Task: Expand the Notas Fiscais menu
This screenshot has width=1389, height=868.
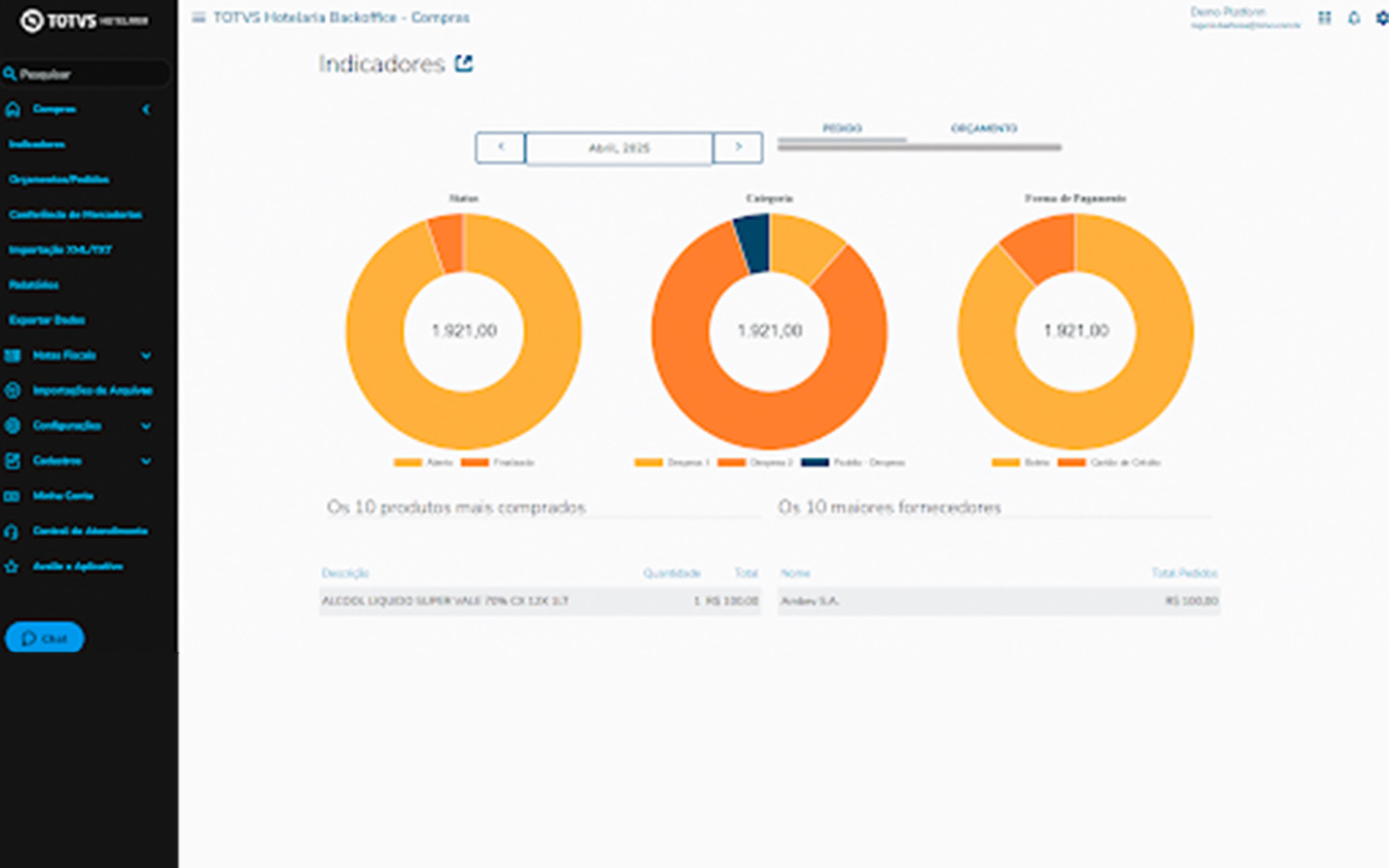Action: coord(146,356)
